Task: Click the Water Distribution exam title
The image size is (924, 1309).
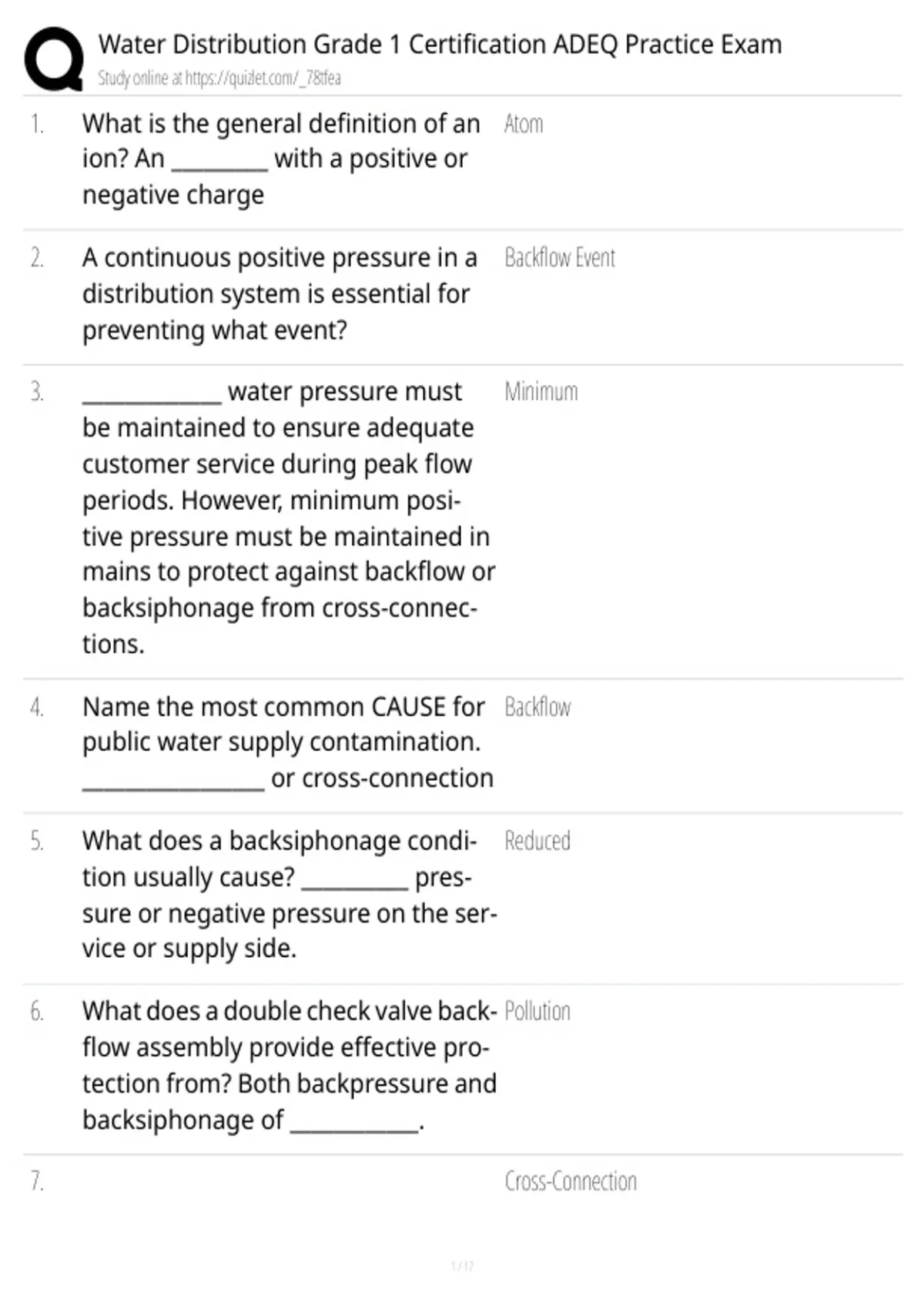Action: (440, 45)
